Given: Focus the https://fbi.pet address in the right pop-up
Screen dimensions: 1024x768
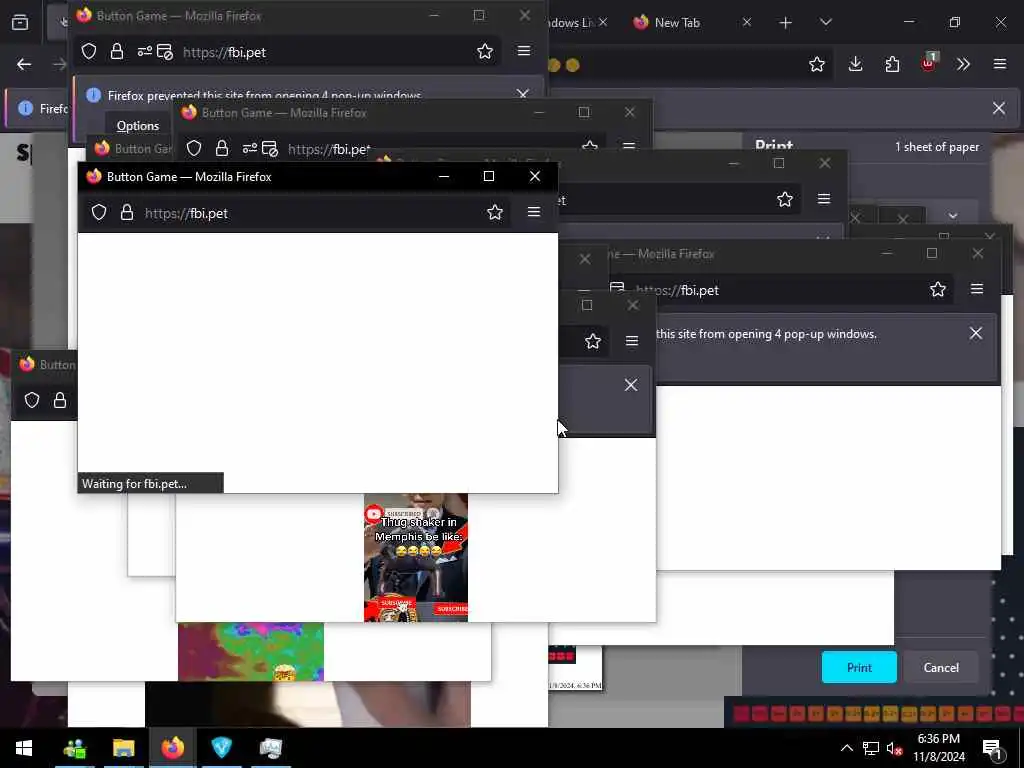Looking at the screenshot, I should coord(677,290).
